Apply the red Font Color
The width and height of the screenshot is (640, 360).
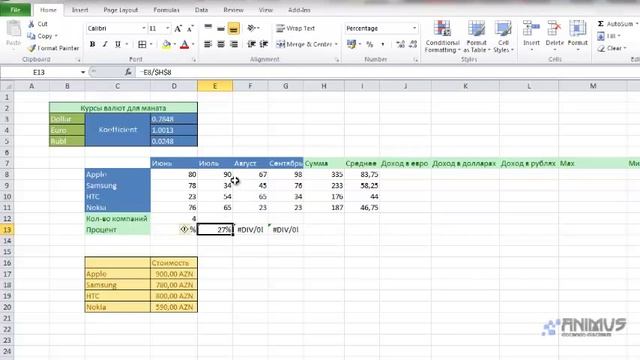click(184, 44)
